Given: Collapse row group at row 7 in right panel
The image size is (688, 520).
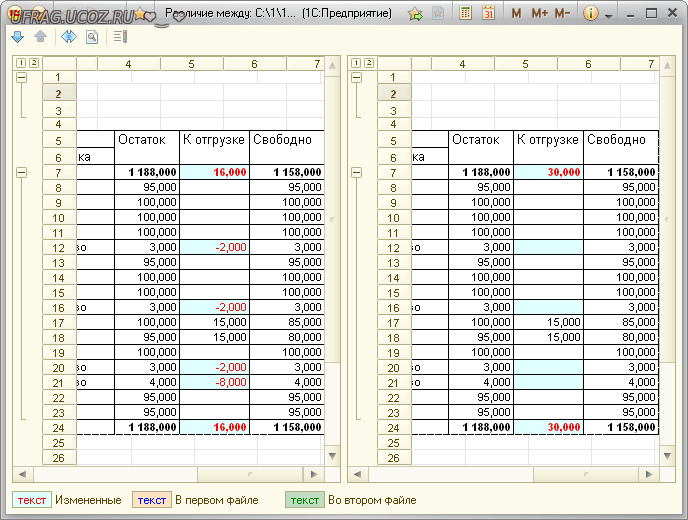Looking at the screenshot, I should point(354,172).
